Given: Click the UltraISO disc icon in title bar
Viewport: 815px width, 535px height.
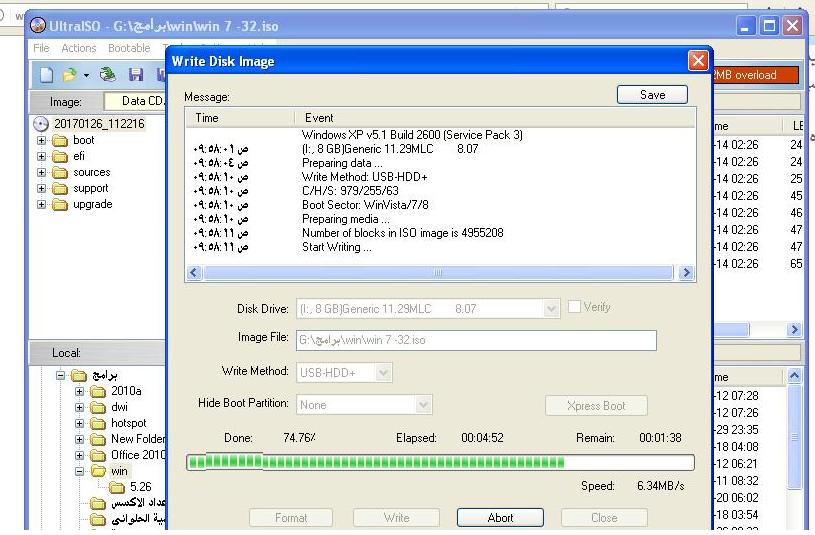Looking at the screenshot, I should click(38, 25).
